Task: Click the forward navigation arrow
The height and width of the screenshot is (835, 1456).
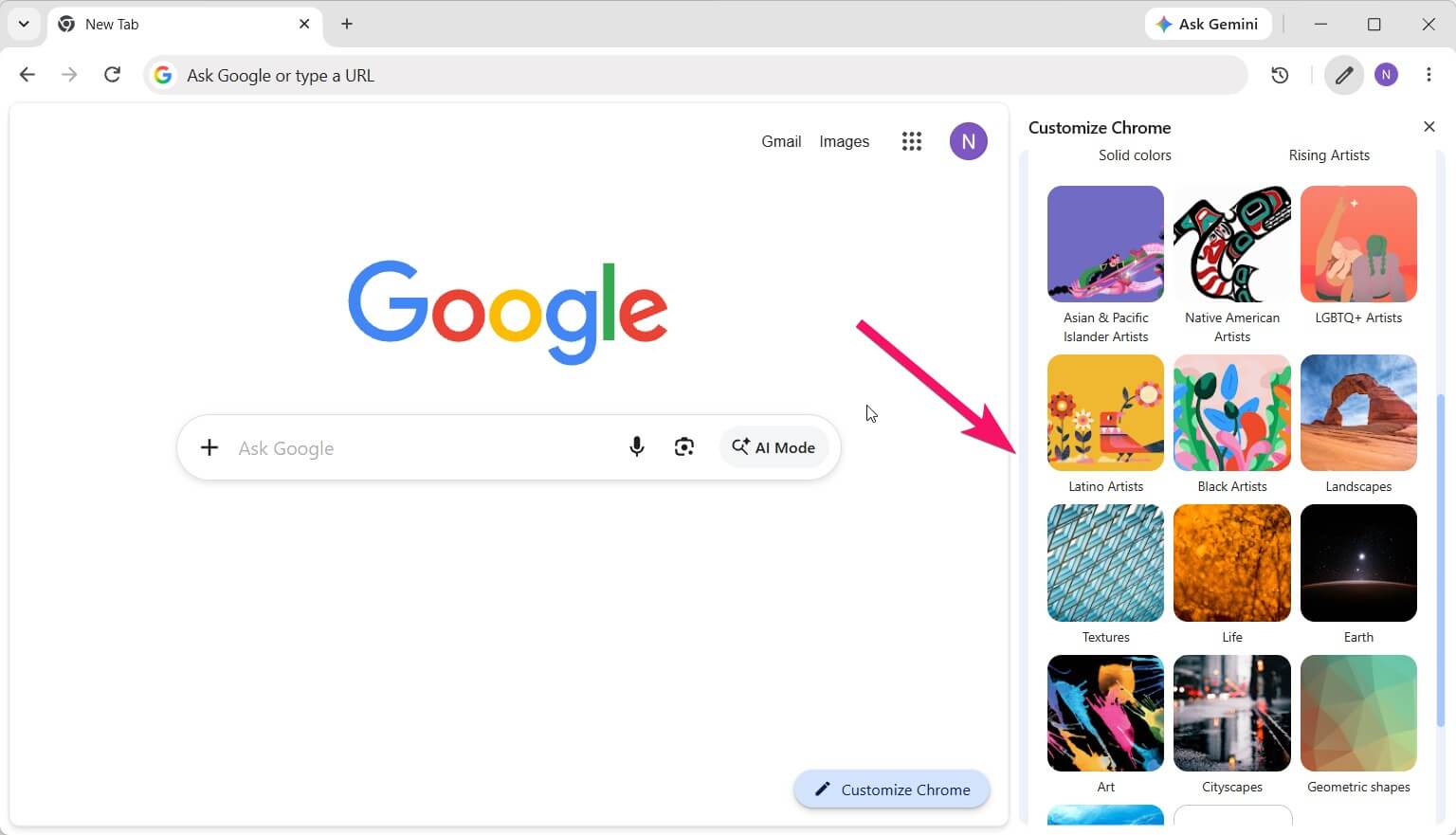Action: [69, 75]
